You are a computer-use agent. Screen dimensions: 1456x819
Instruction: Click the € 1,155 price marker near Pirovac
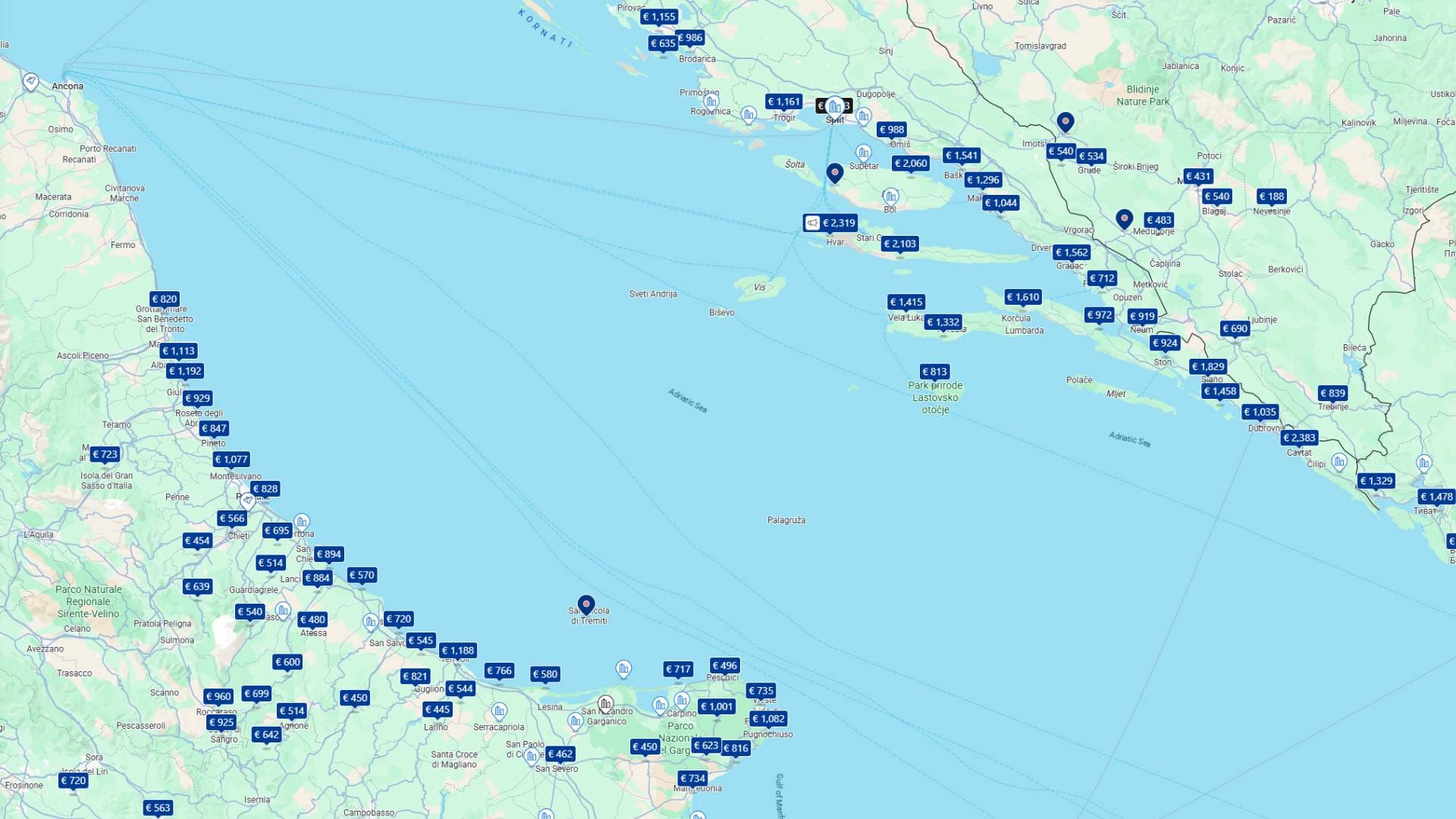point(659,17)
